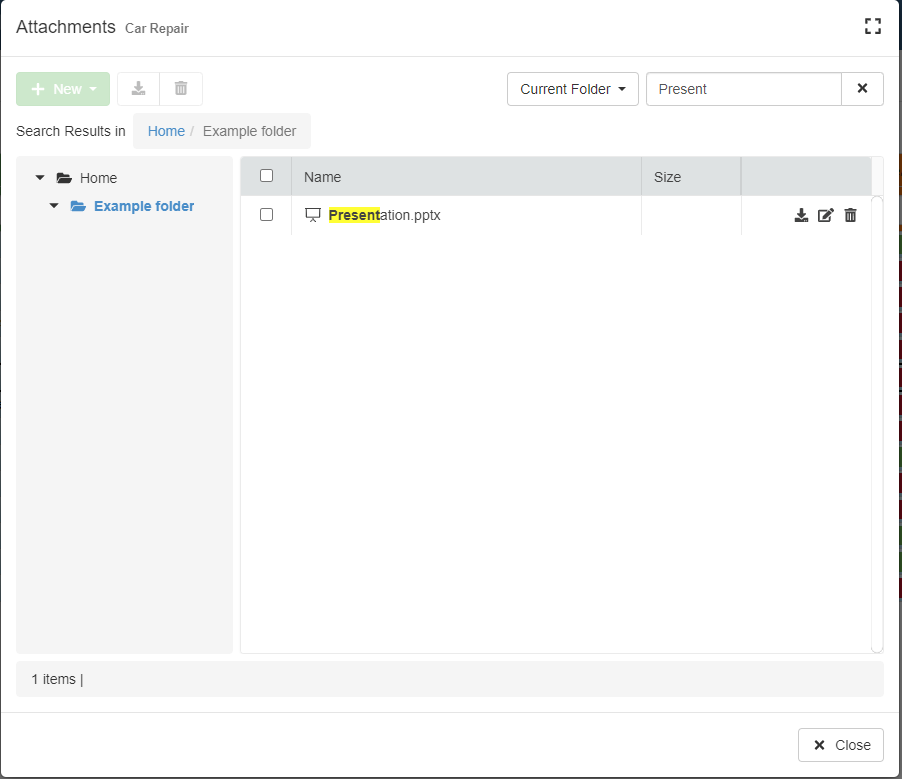
Task: Click the toolbar download icon
Action: point(139,89)
